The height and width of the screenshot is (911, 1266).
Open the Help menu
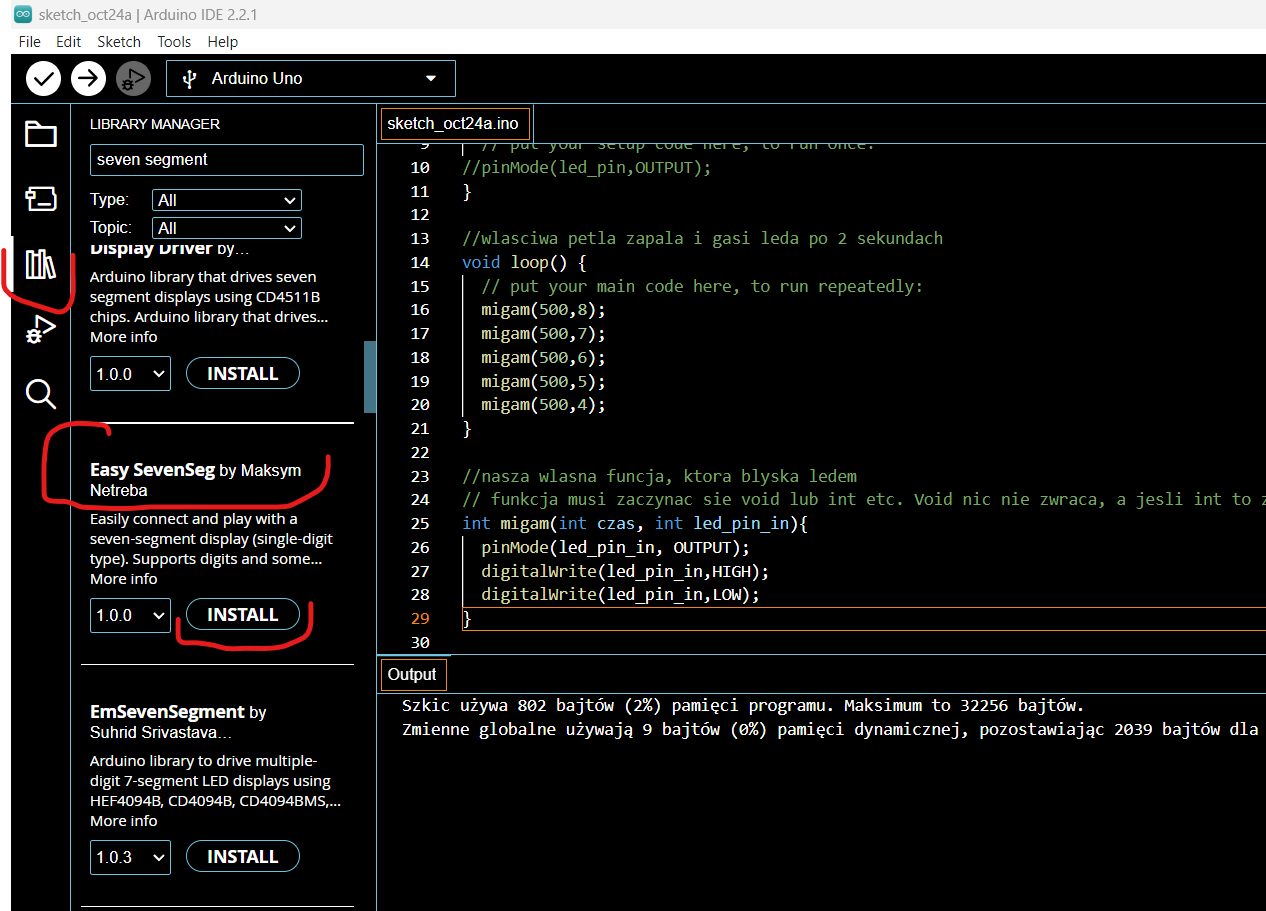pos(223,41)
